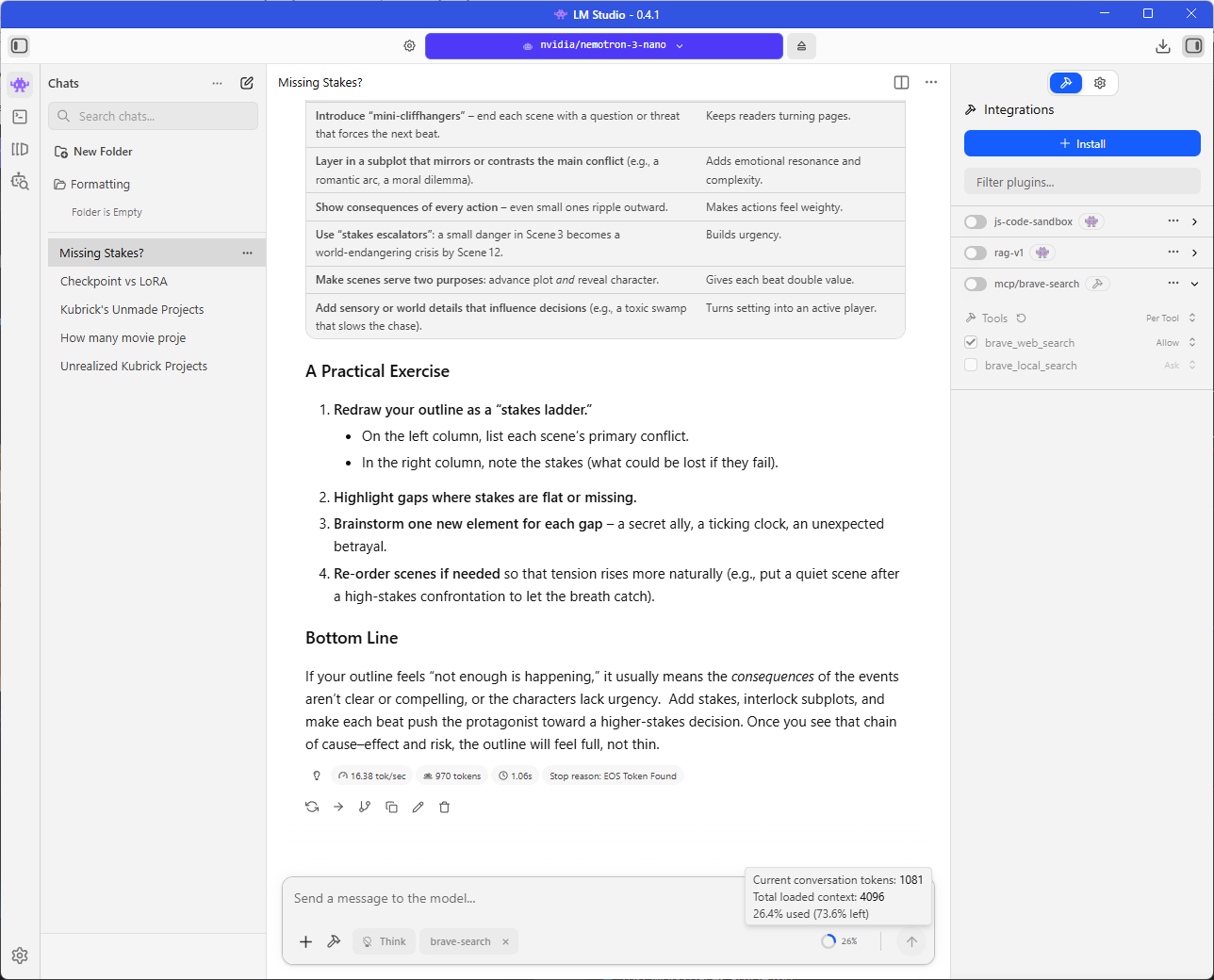Copy the message using the copy icon

pos(391,808)
